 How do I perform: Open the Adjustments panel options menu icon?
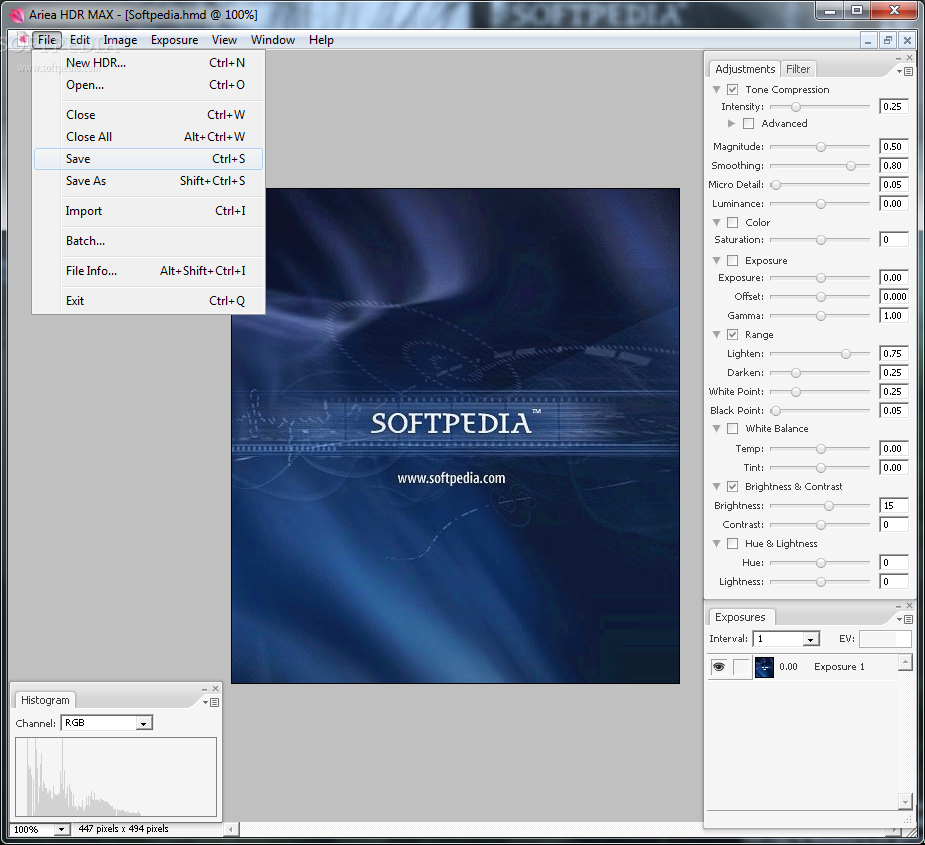[x=905, y=71]
